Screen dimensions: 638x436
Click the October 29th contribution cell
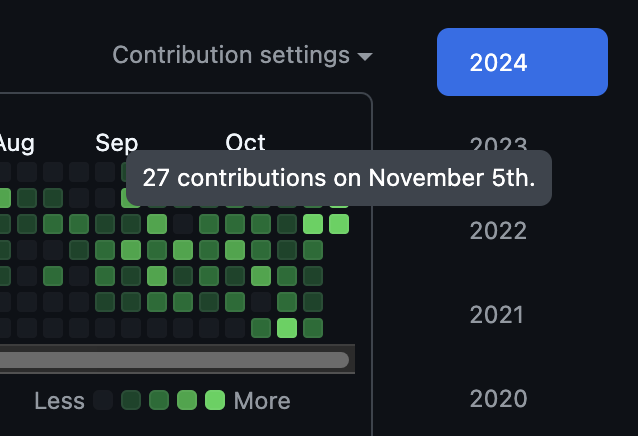[x=313, y=224]
